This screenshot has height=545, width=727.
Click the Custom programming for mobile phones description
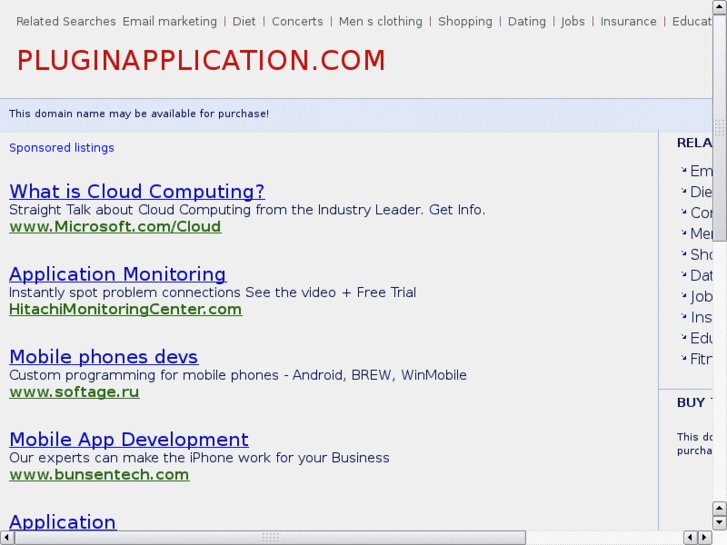pos(238,375)
